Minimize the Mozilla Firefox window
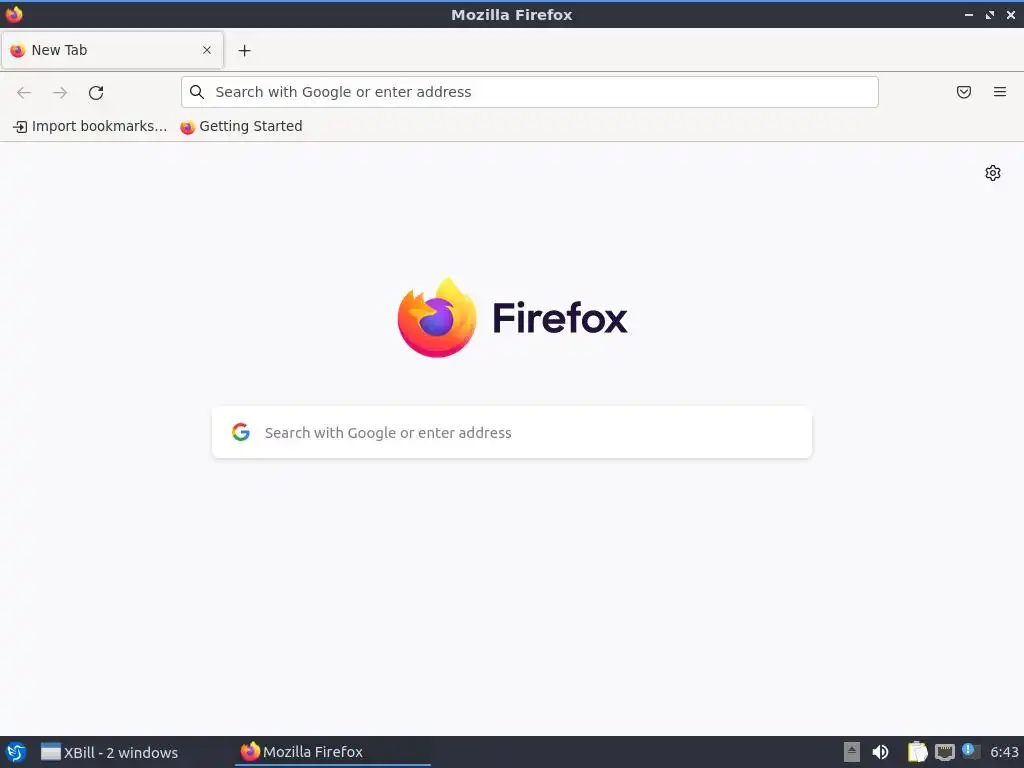The width and height of the screenshot is (1024, 768). click(969, 14)
